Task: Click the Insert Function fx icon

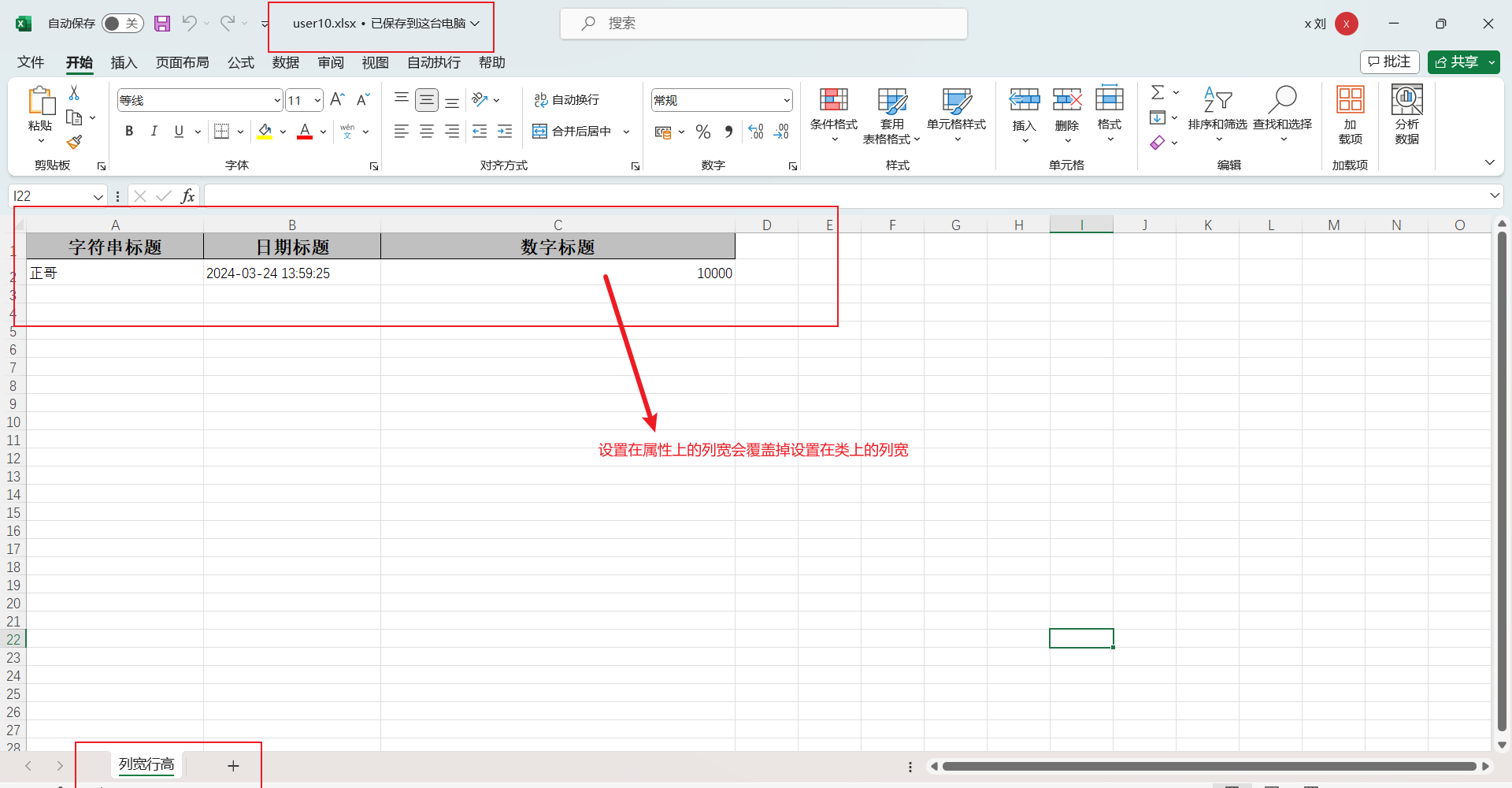Action: [x=187, y=196]
